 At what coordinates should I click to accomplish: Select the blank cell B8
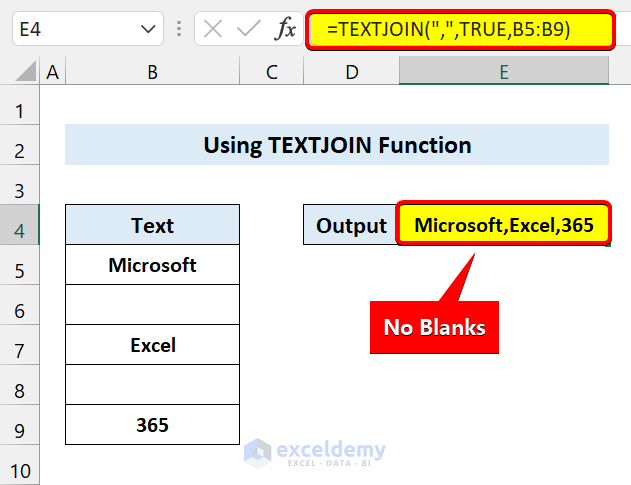coord(152,384)
